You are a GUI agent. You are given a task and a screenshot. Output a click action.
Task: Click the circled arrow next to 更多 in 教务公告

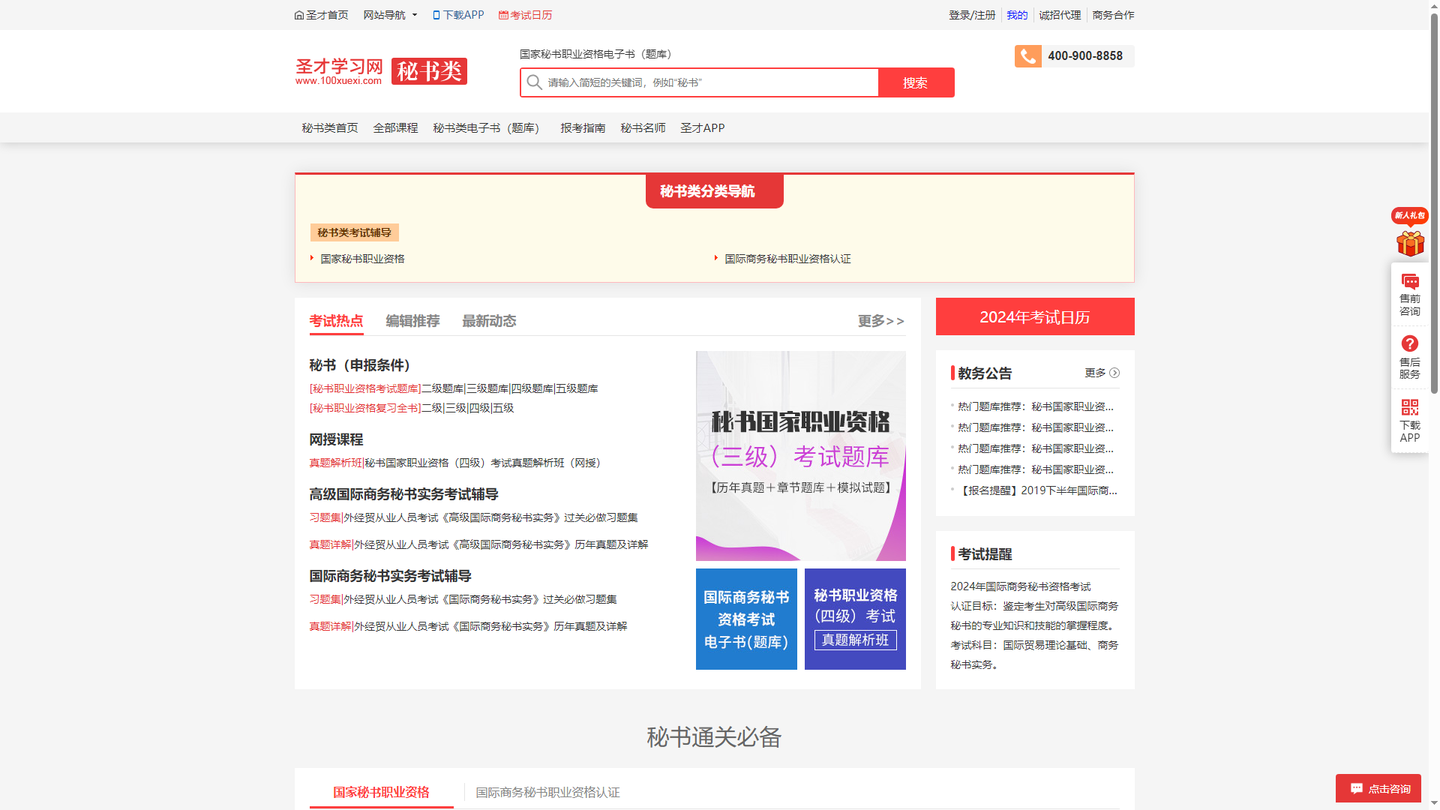1114,373
